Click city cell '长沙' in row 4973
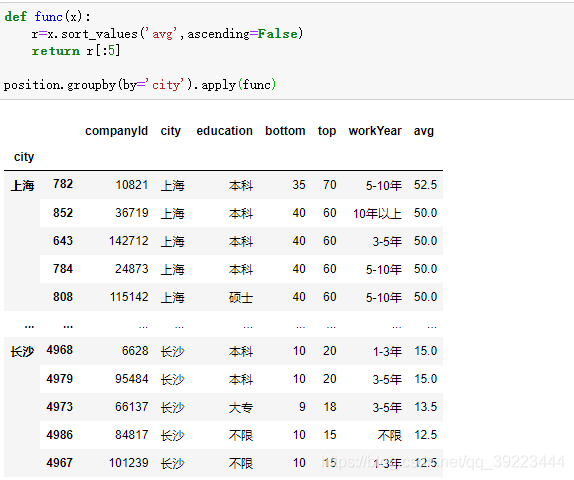 (x=172, y=408)
